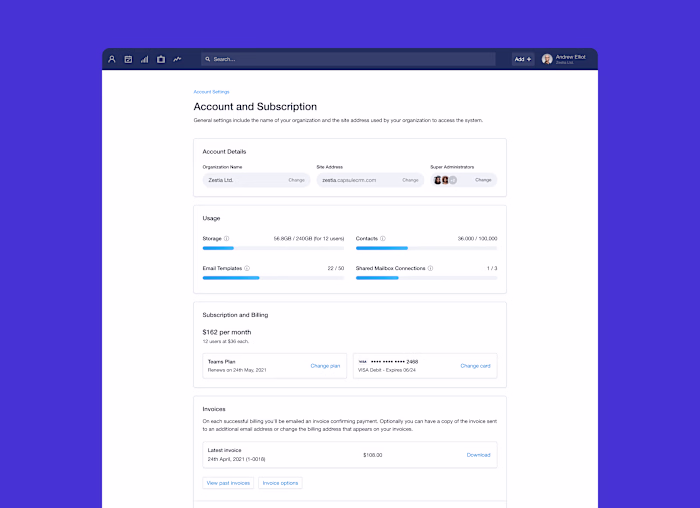Viewport: 700px width, 508px height.
Task: Open the bar chart sales icon
Action: [x=145, y=59]
